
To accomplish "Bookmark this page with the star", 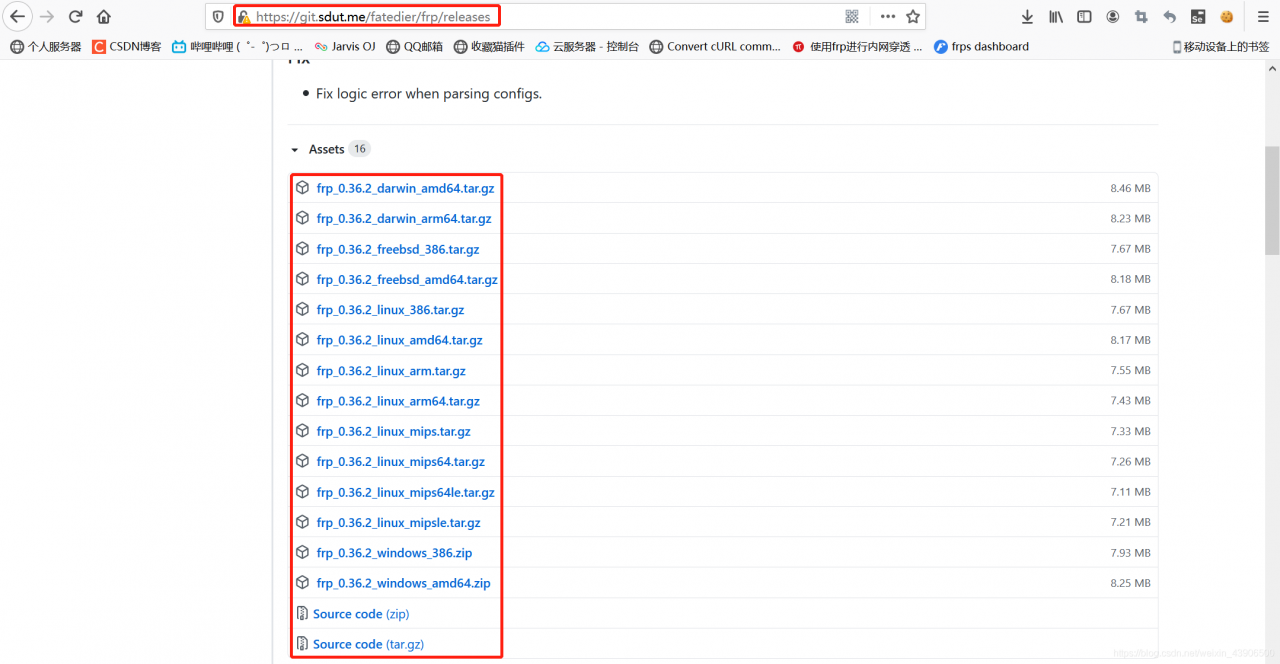I will [x=913, y=16].
